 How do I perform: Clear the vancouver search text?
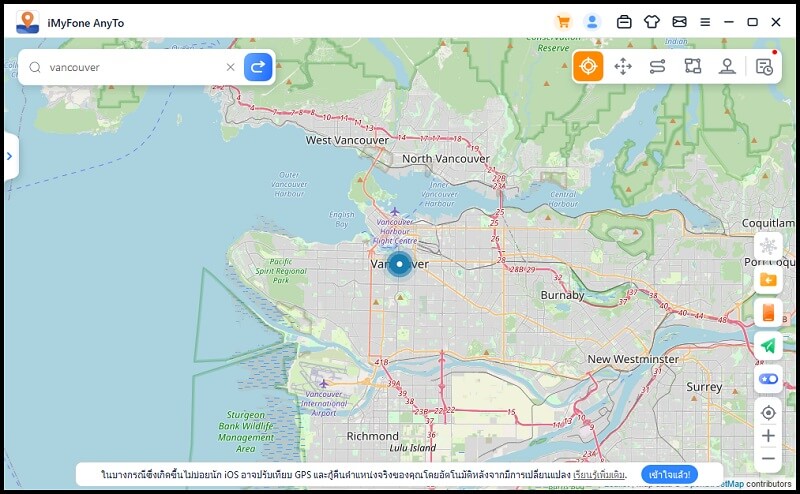231,67
